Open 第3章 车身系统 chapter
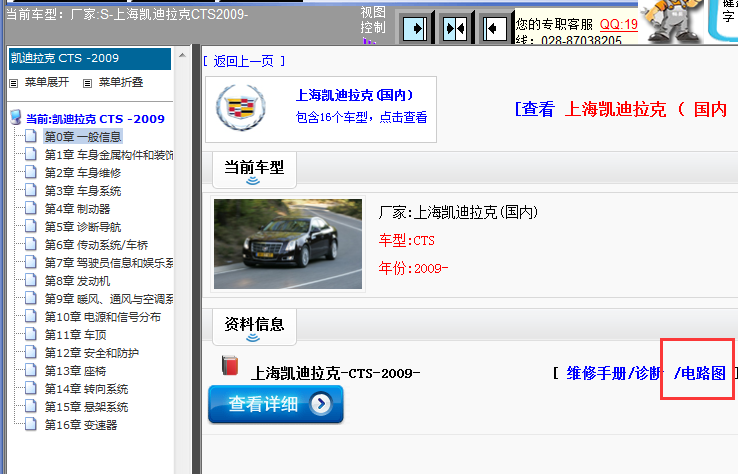Viewport: 738px width, 474px height. [x=83, y=191]
